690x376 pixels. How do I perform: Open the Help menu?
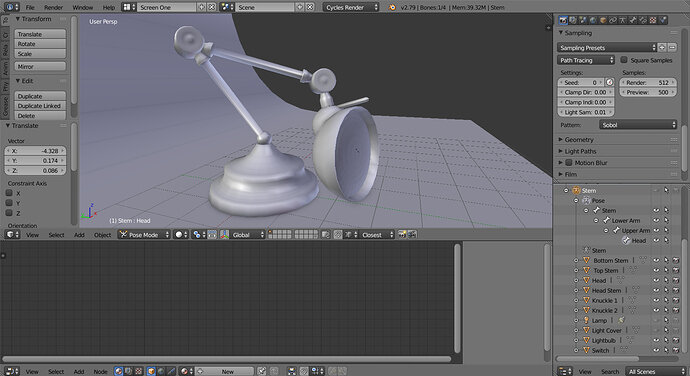[x=108, y=7]
